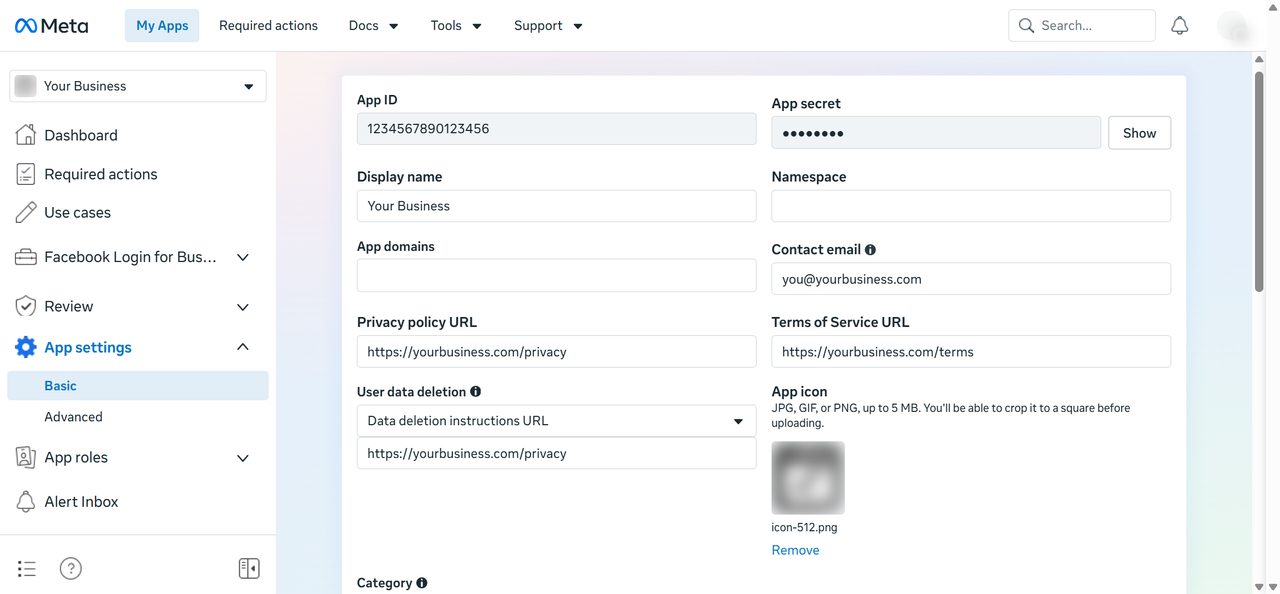Open the Data deletion instructions URL dropdown
Screen dimensions: 1280x594
[x=557, y=421]
